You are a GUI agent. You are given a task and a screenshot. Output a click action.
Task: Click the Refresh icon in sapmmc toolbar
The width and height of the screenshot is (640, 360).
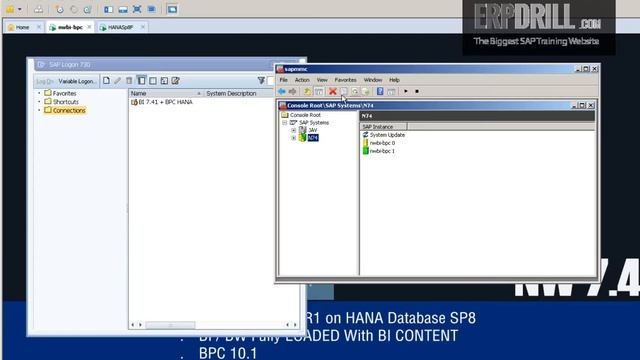(355, 91)
